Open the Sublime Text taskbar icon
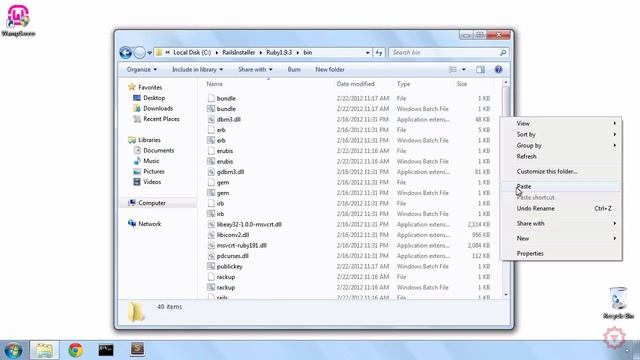640x360 pixels. coord(138,349)
